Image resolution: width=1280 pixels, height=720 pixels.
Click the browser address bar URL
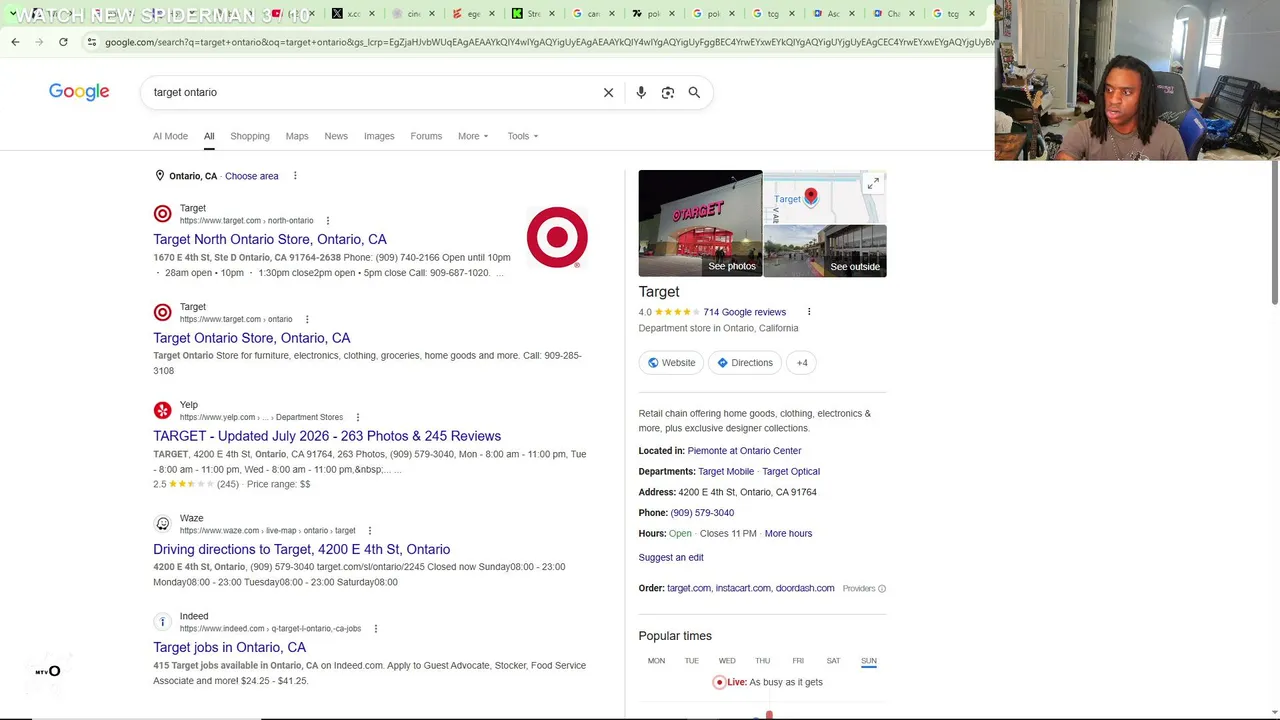tap(548, 42)
